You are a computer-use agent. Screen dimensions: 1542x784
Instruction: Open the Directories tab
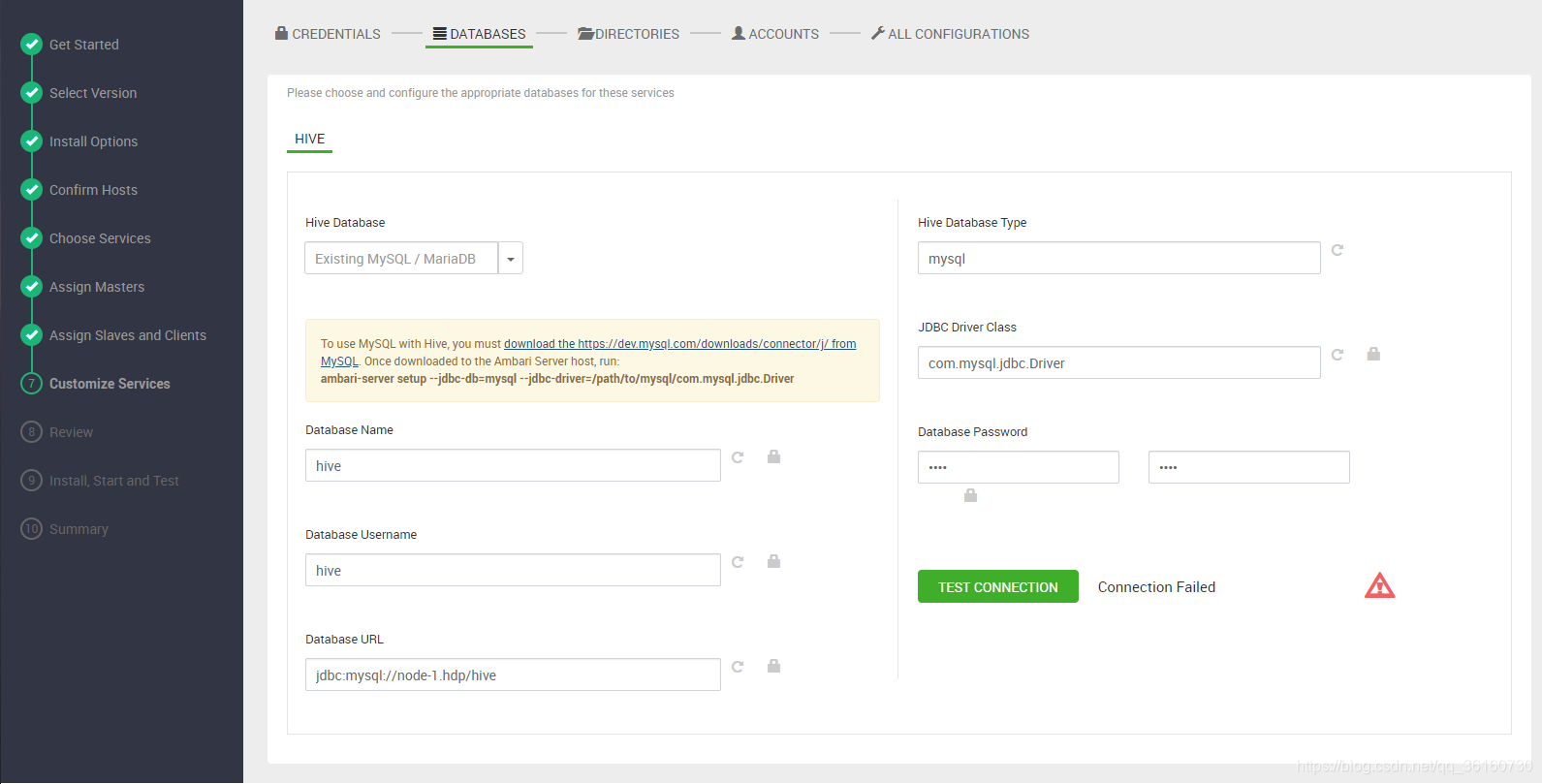coord(628,34)
